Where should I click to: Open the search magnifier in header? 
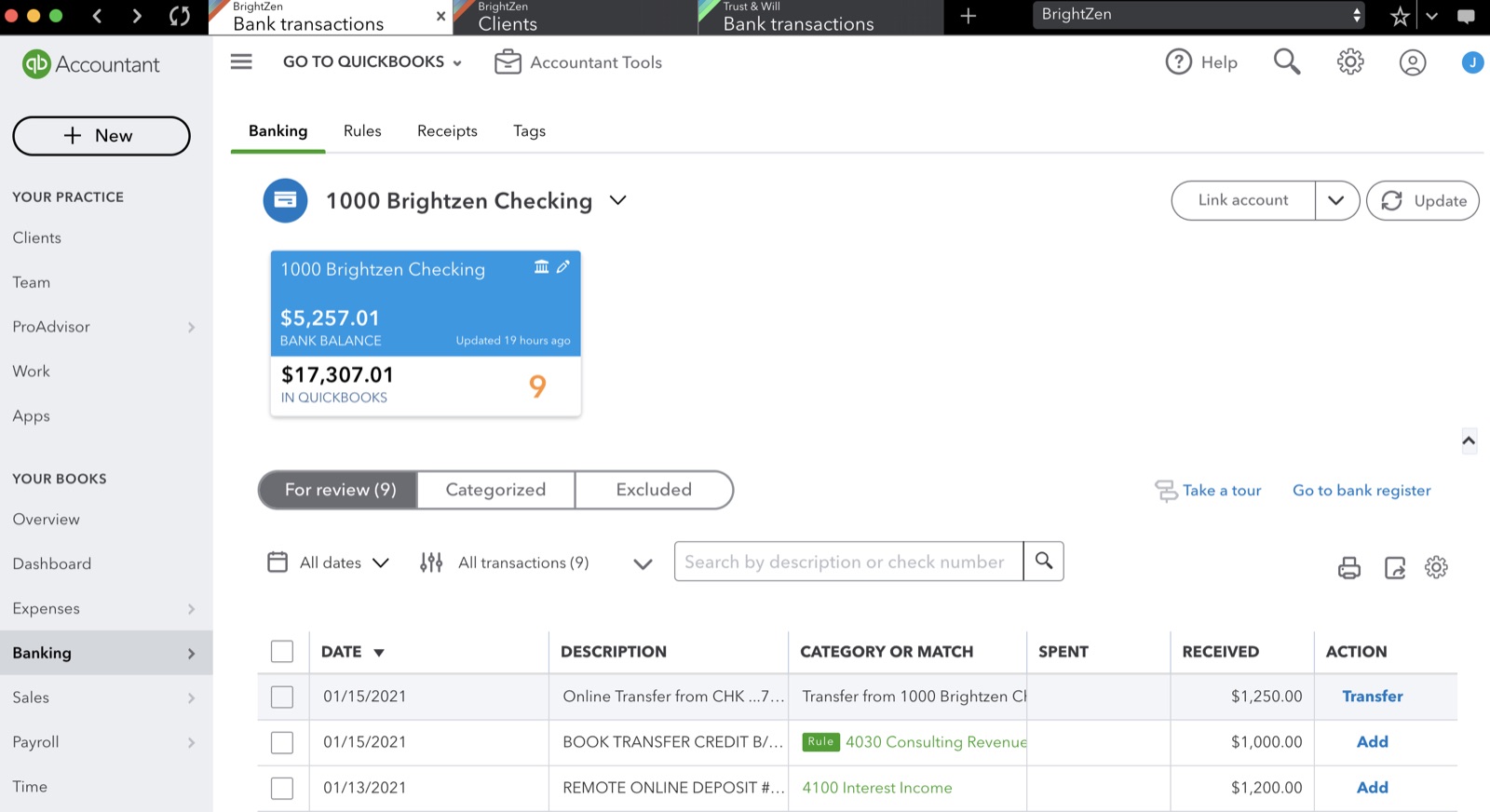point(1287,61)
